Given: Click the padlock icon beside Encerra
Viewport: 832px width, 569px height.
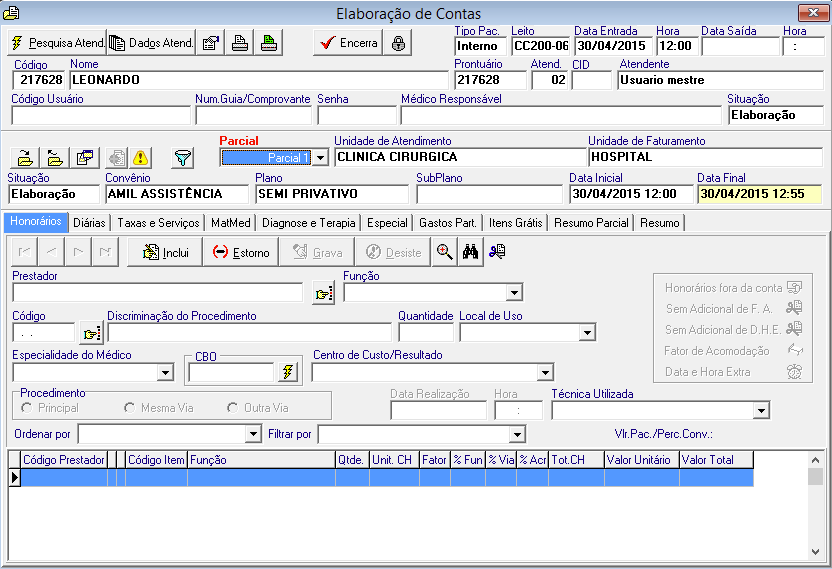Looking at the screenshot, I should 398,42.
